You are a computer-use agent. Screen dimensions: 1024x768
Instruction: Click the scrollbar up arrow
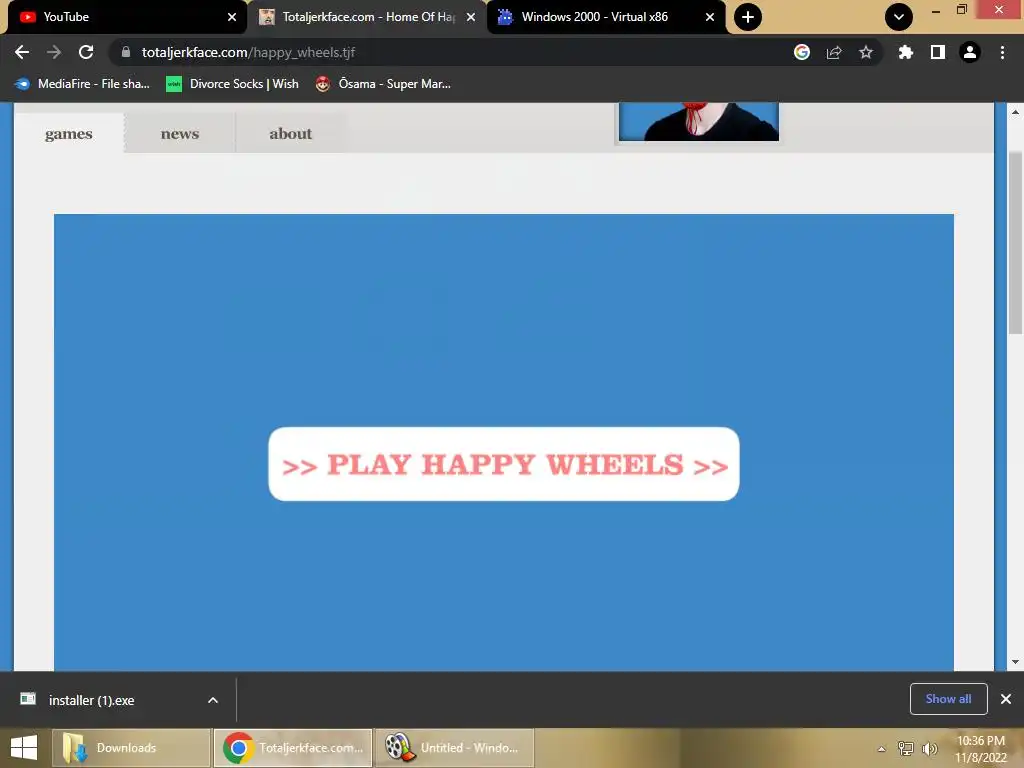tap(1015, 112)
